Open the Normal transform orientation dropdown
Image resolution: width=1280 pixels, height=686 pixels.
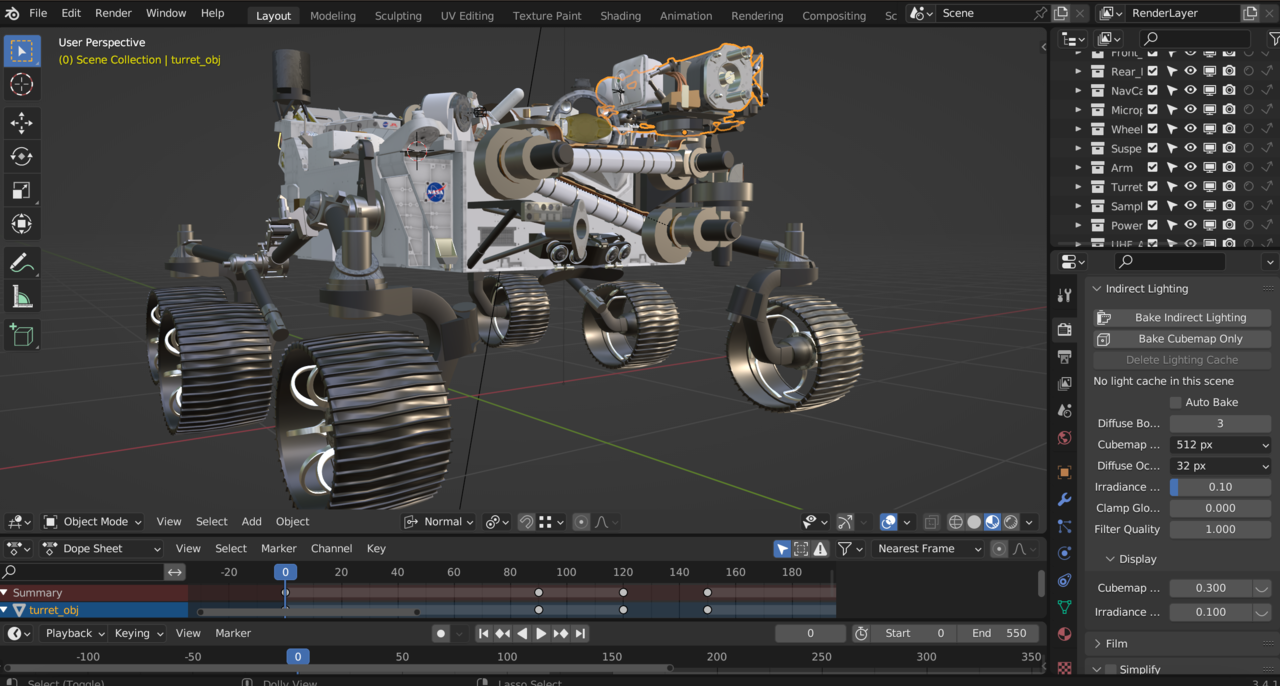(440, 522)
